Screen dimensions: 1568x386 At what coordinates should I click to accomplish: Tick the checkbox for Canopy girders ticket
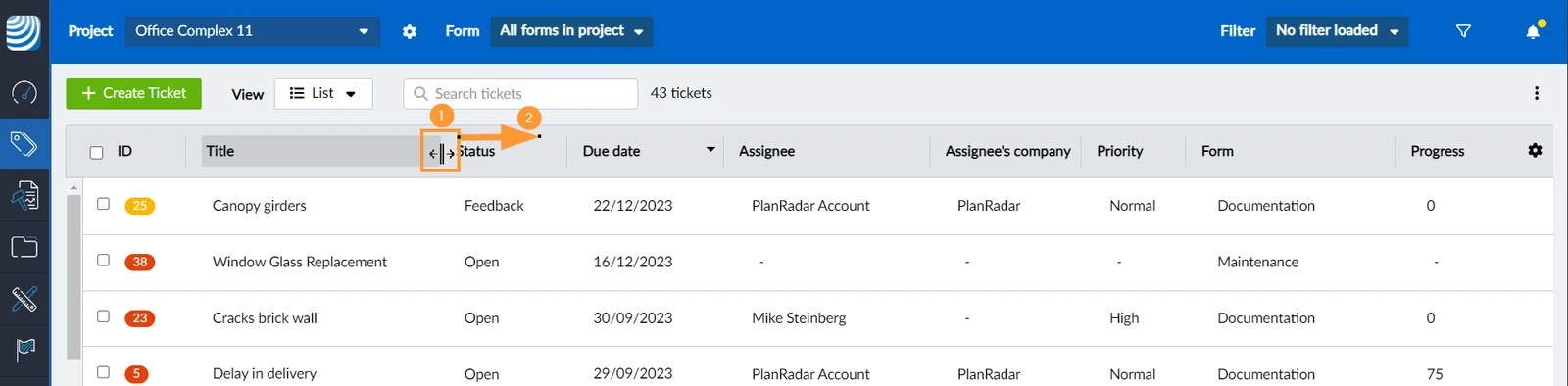click(103, 204)
